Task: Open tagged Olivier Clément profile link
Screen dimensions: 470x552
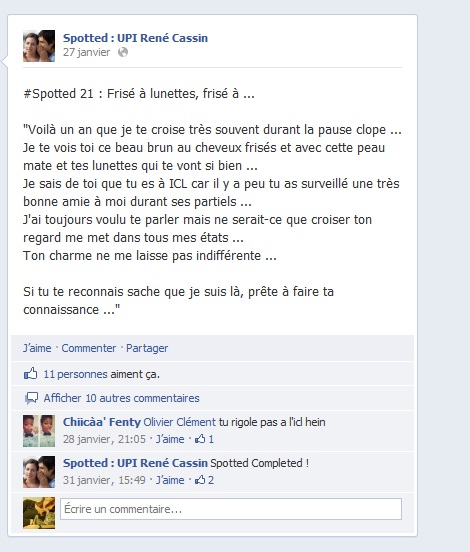Action: (180, 422)
